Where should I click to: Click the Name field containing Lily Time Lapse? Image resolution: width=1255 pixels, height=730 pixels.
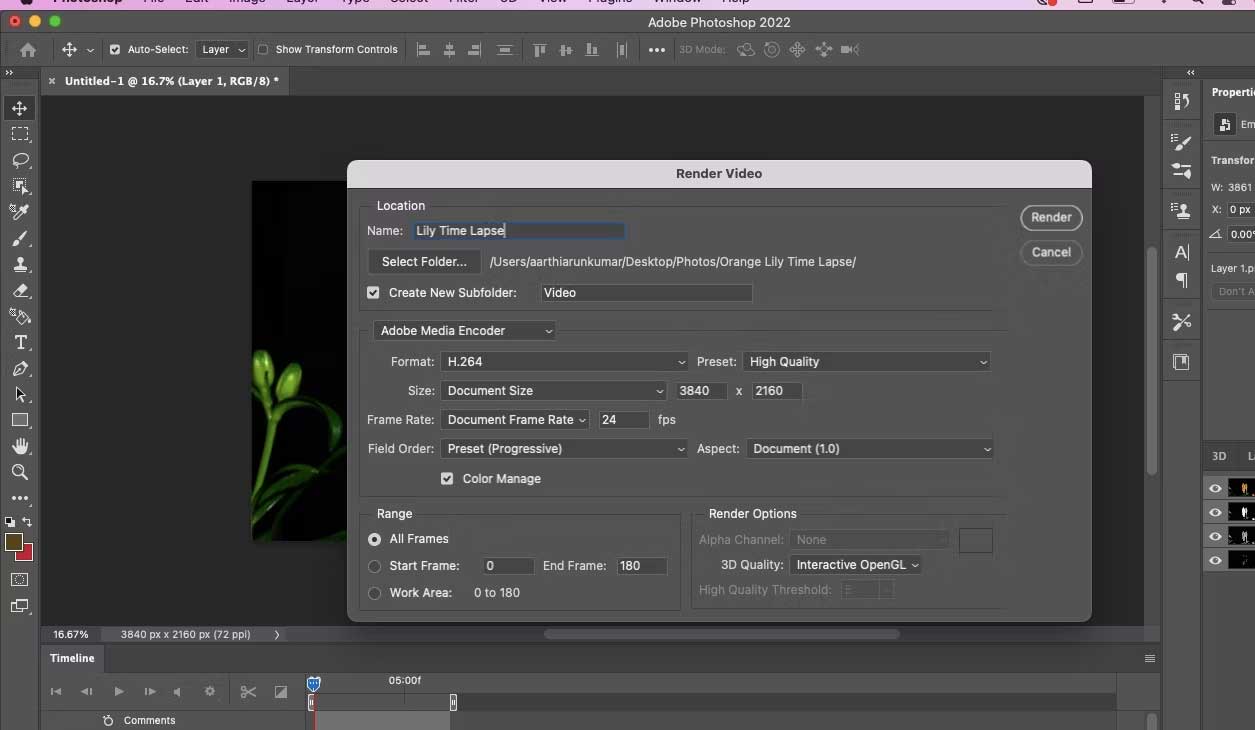pos(519,231)
